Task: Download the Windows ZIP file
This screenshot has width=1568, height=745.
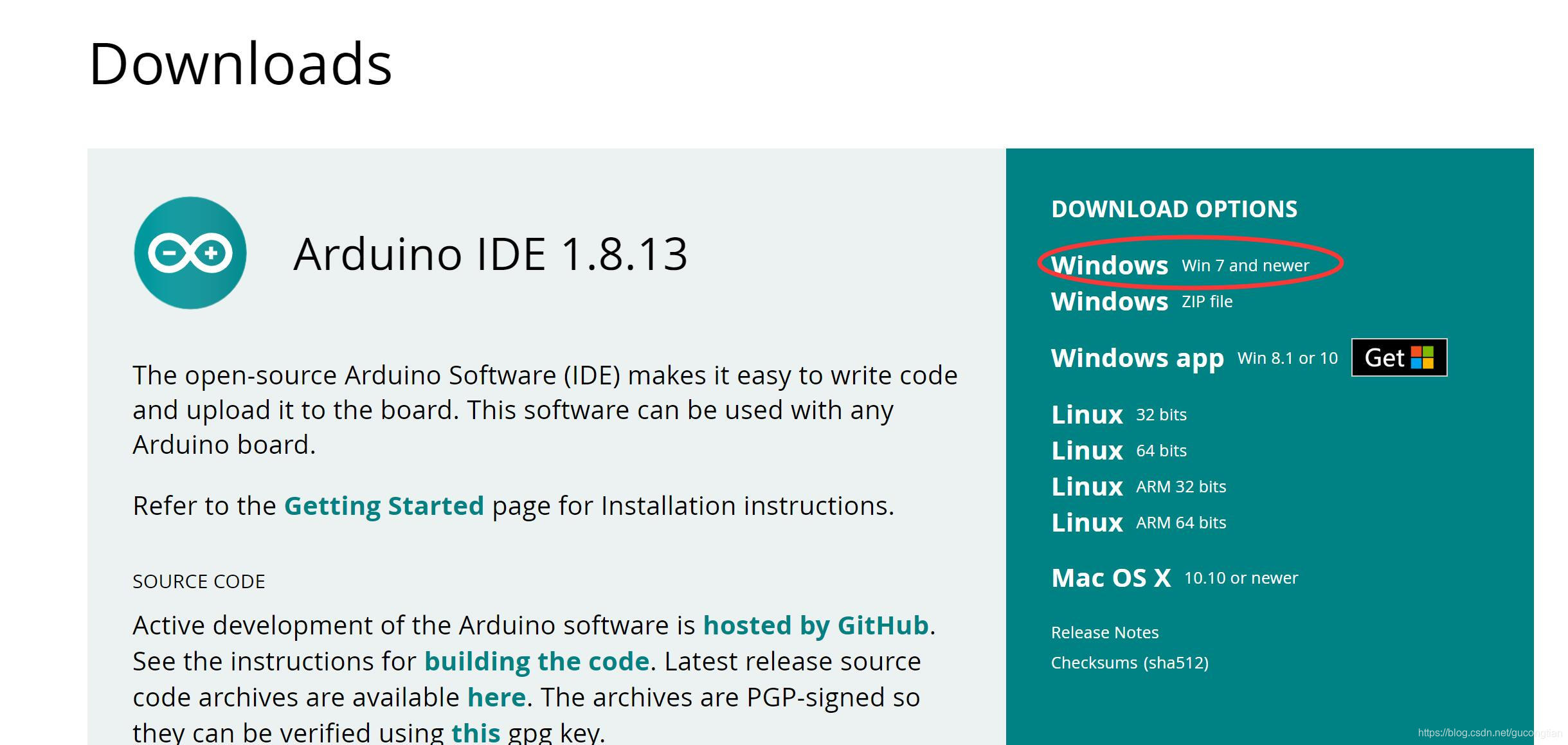Action: tap(1109, 301)
